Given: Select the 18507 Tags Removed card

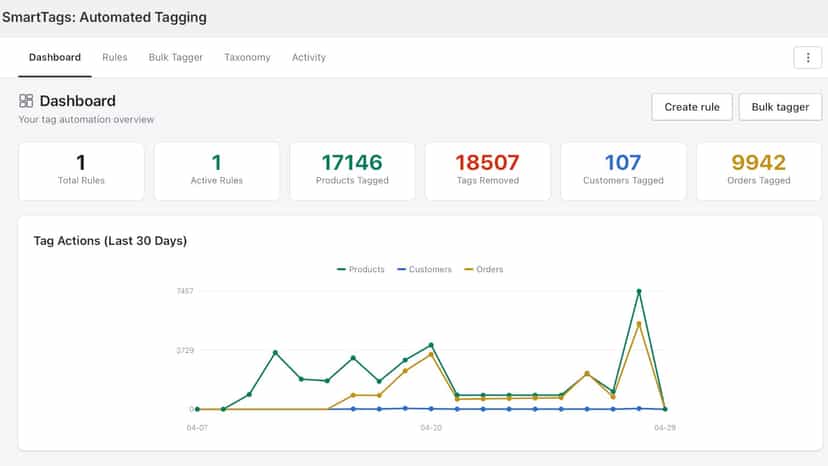Looking at the screenshot, I should coord(488,171).
